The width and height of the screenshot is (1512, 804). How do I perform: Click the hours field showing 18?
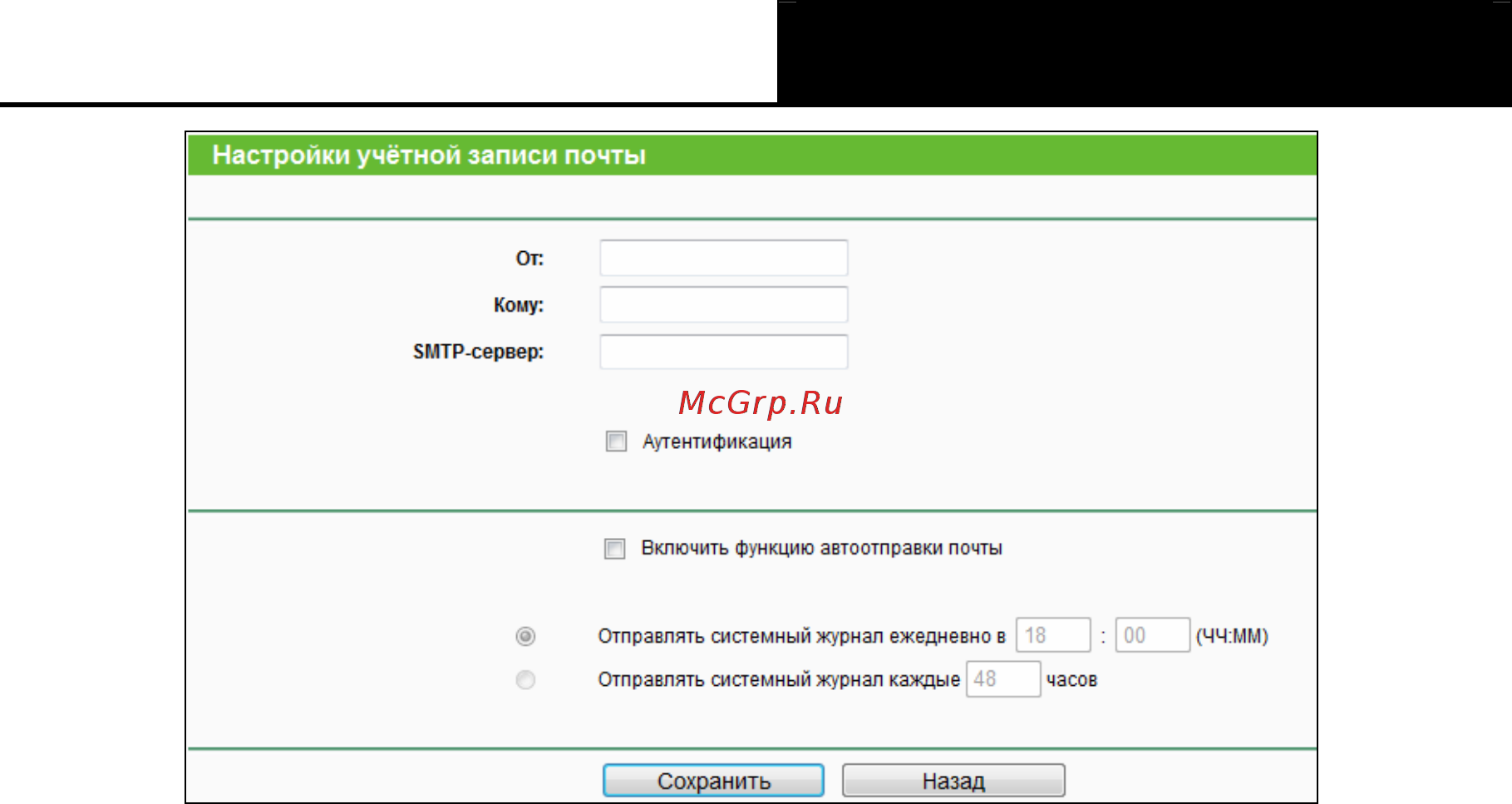[1052, 635]
